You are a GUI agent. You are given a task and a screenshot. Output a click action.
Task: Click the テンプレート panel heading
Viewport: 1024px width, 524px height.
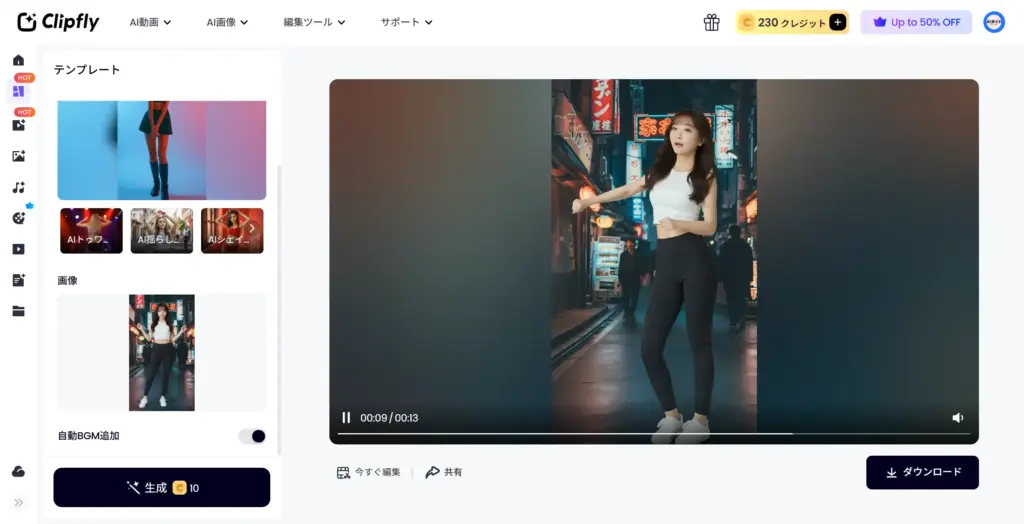[87, 70]
